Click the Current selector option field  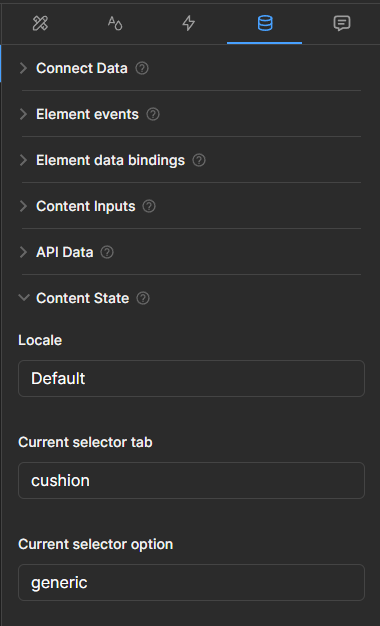pos(192,582)
